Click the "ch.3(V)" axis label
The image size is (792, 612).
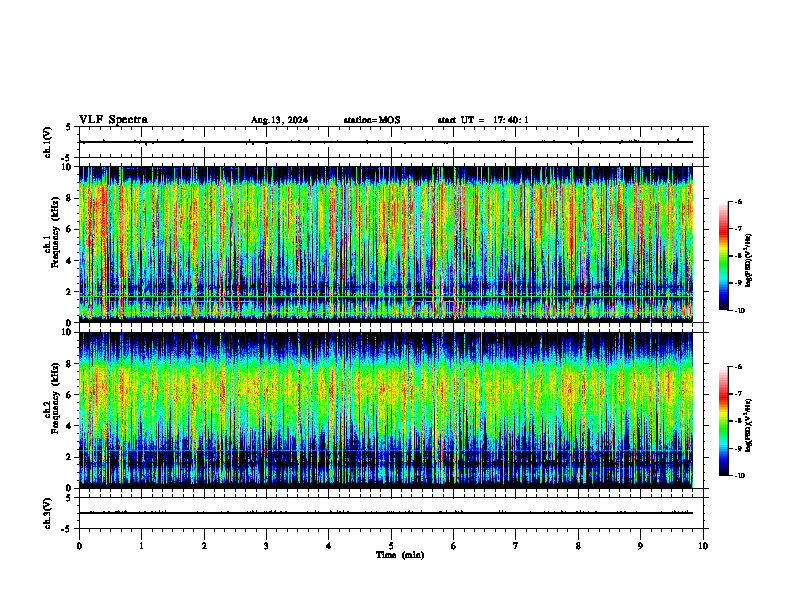[x=47, y=513]
